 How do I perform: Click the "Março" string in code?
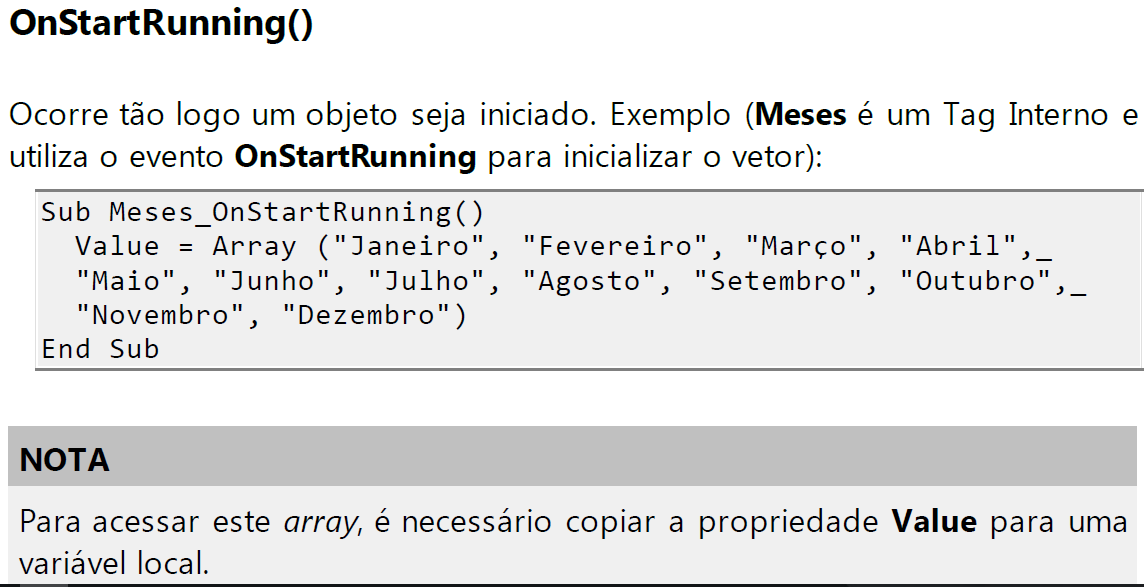click(804, 246)
